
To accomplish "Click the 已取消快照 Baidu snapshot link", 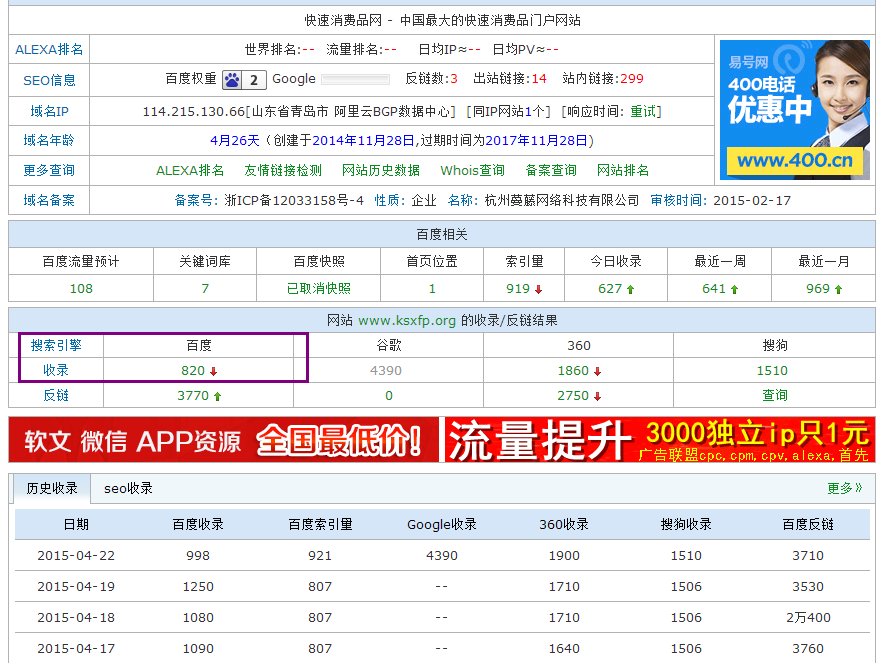I will [x=318, y=288].
